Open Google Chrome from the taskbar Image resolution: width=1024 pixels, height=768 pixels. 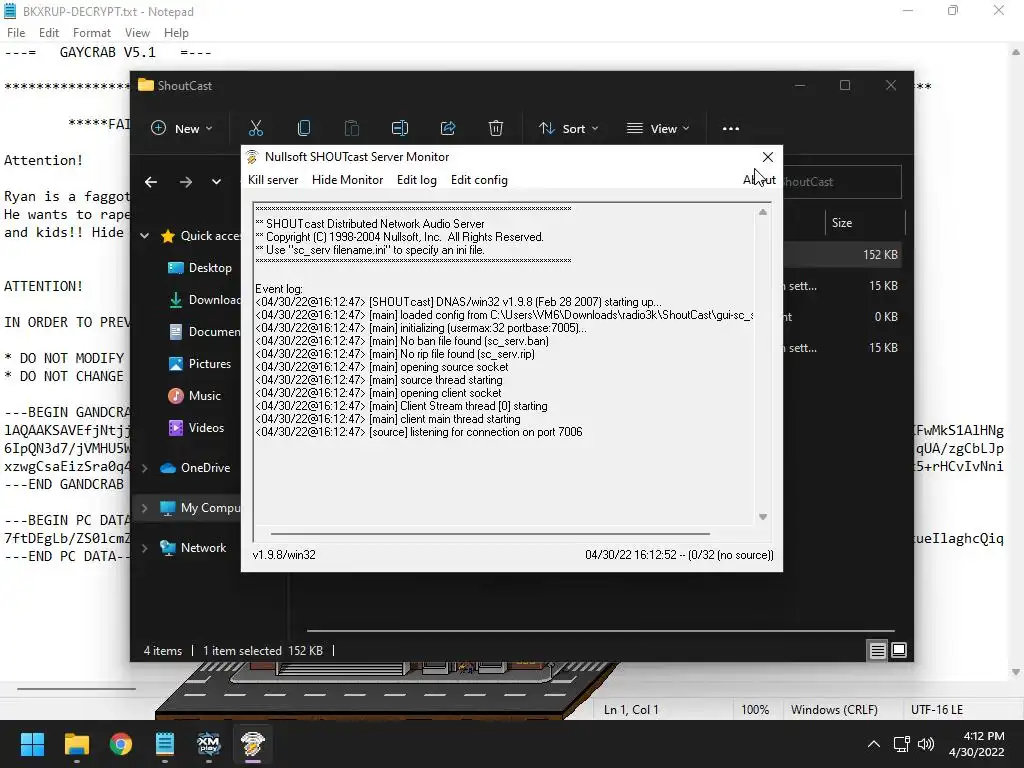pyautogui.click(x=121, y=744)
